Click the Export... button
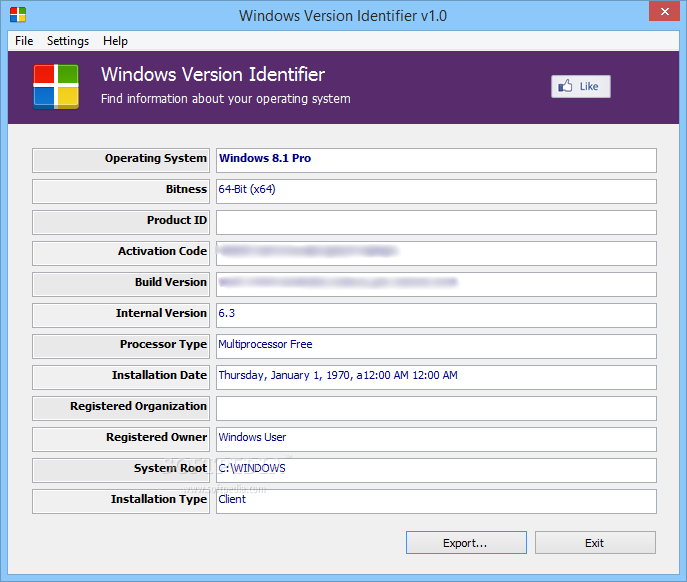This screenshot has height=582, width=687. pos(466,543)
